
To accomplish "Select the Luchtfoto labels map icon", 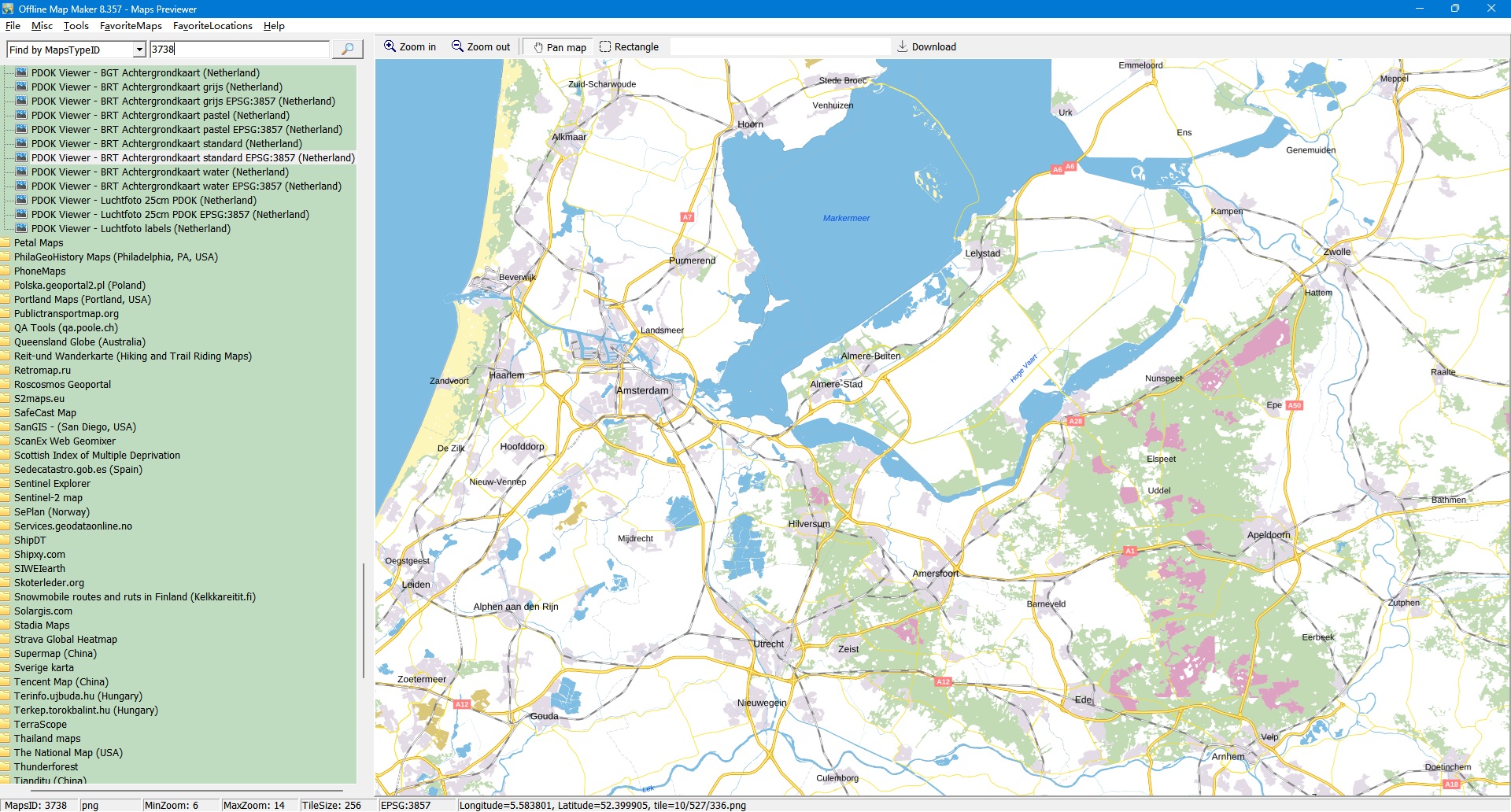I will [x=21, y=228].
